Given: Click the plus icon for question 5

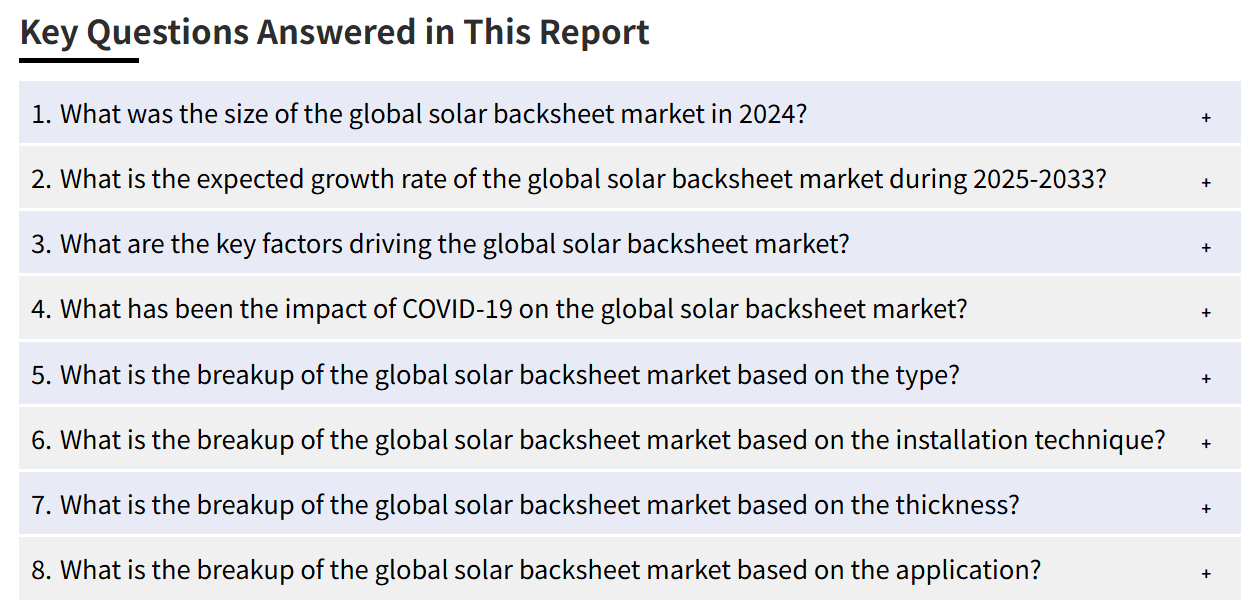Looking at the screenshot, I should click(1206, 378).
